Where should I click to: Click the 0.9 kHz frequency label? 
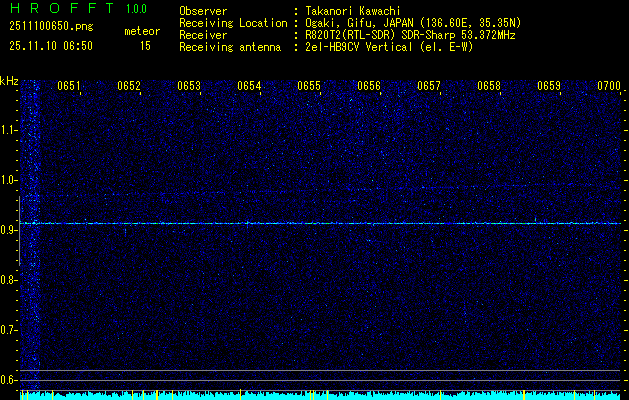click(x=8, y=230)
